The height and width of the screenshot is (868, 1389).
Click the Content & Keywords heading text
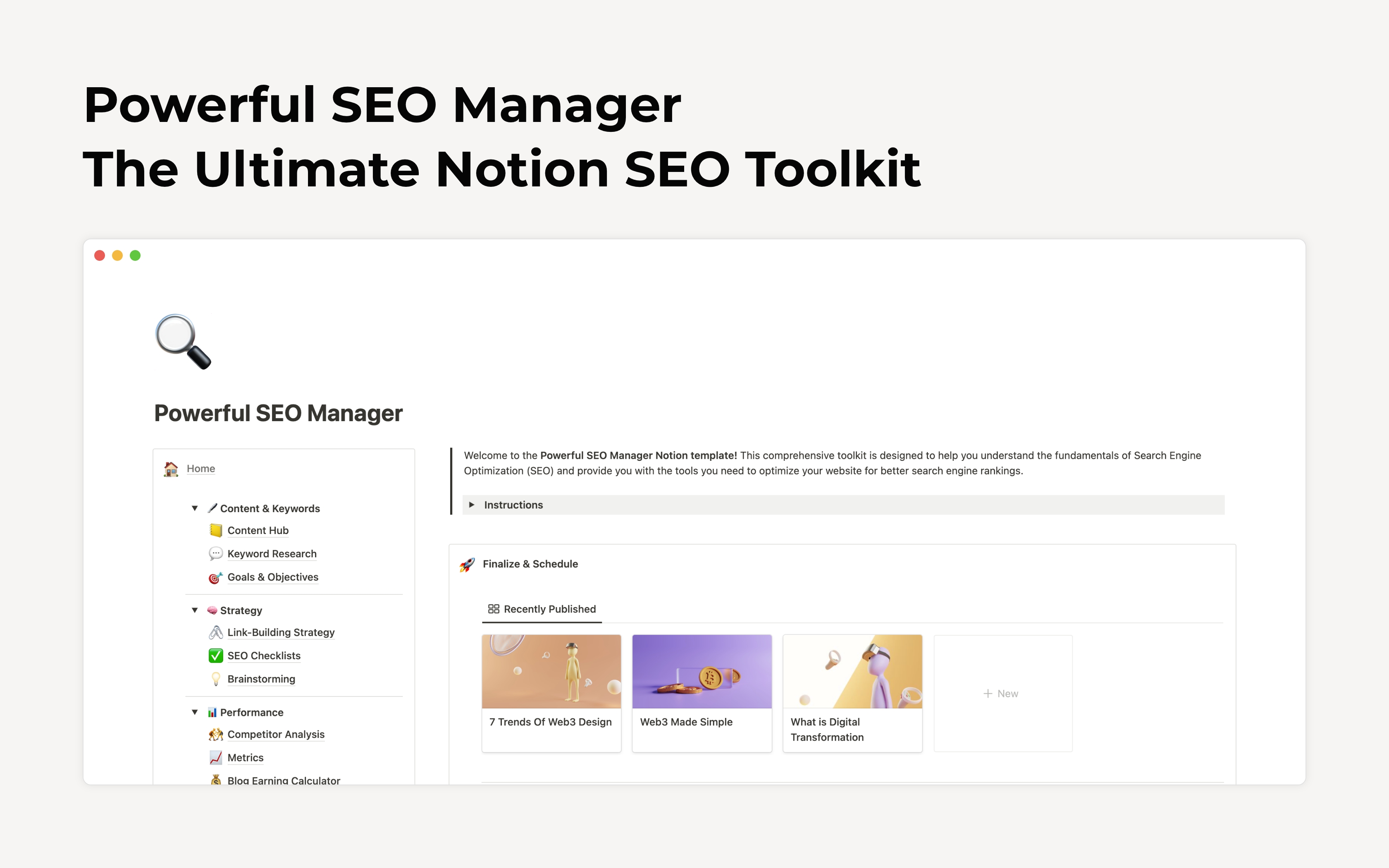point(270,509)
